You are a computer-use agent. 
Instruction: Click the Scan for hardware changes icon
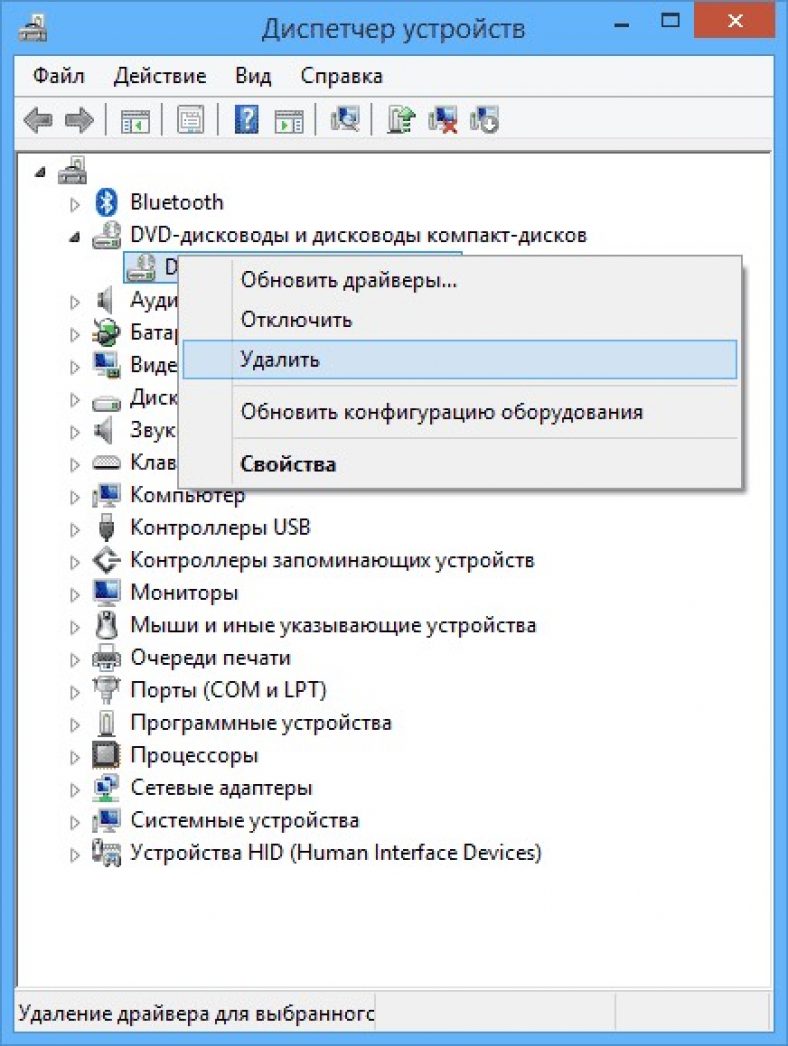click(345, 120)
